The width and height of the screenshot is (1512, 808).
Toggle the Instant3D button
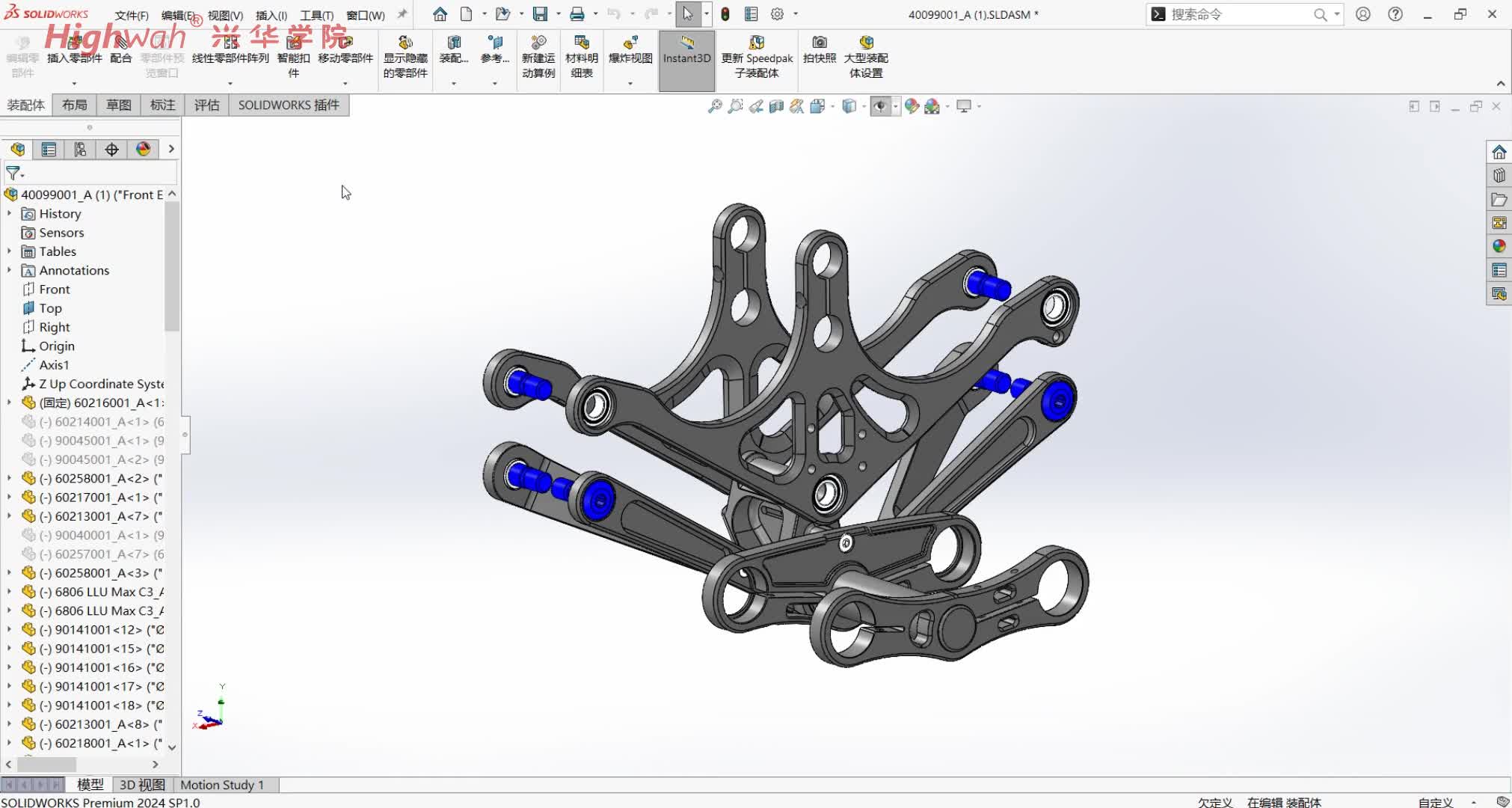click(686, 49)
